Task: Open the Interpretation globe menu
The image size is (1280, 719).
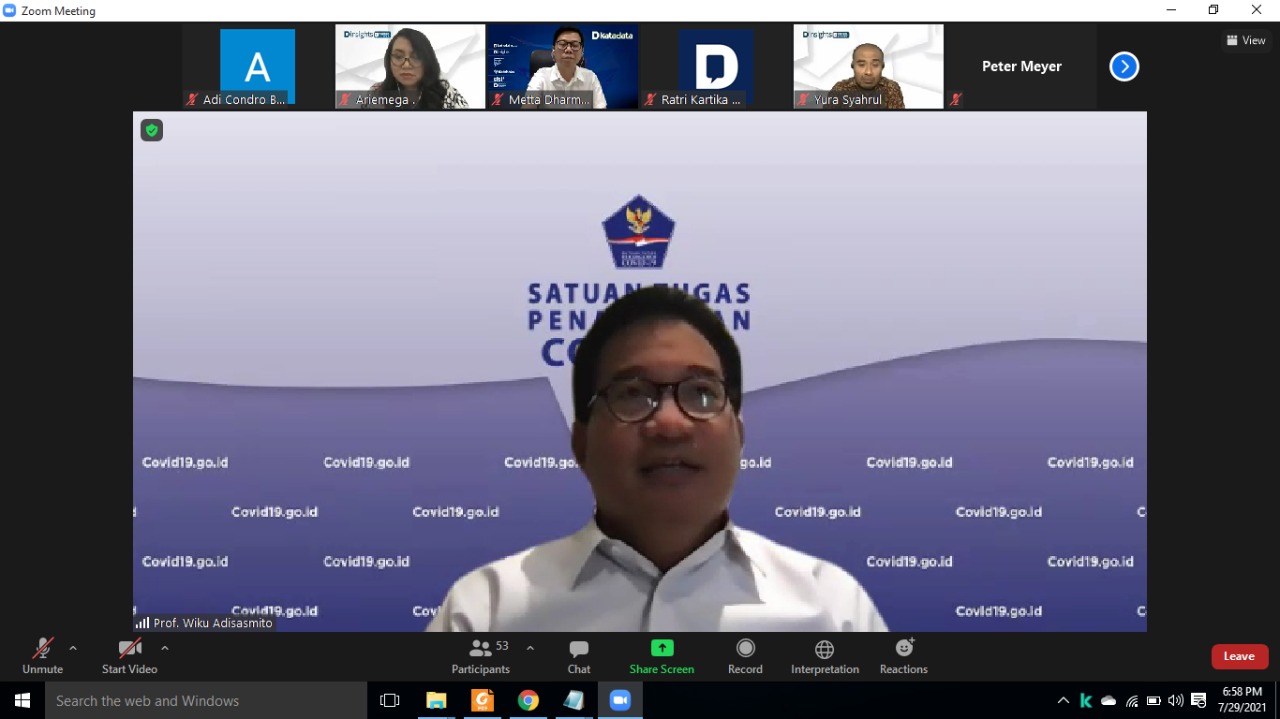Action: pos(825,656)
